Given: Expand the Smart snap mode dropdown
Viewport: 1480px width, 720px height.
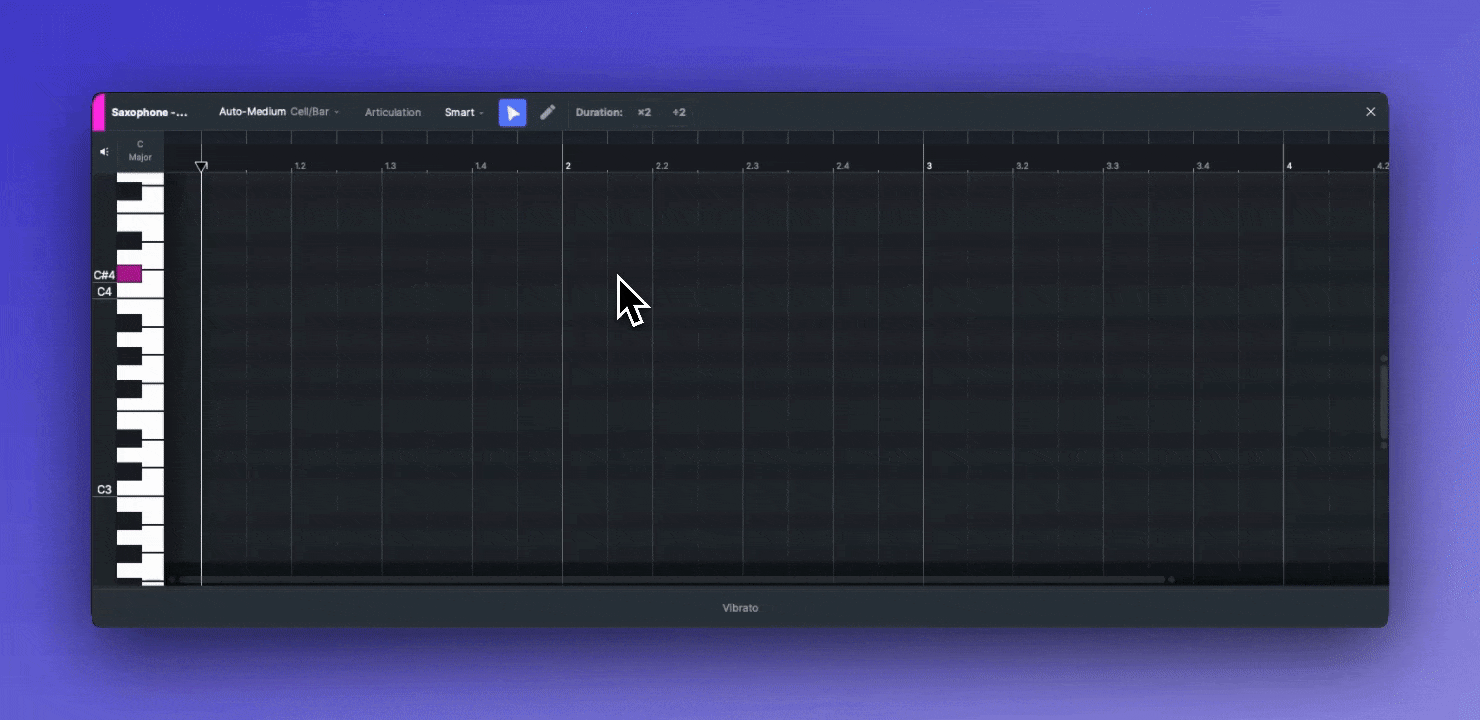Looking at the screenshot, I should click(464, 113).
